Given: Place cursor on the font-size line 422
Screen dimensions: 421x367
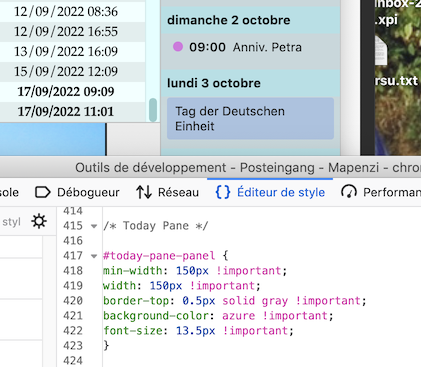Looking at the screenshot, I should click(x=198, y=331).
